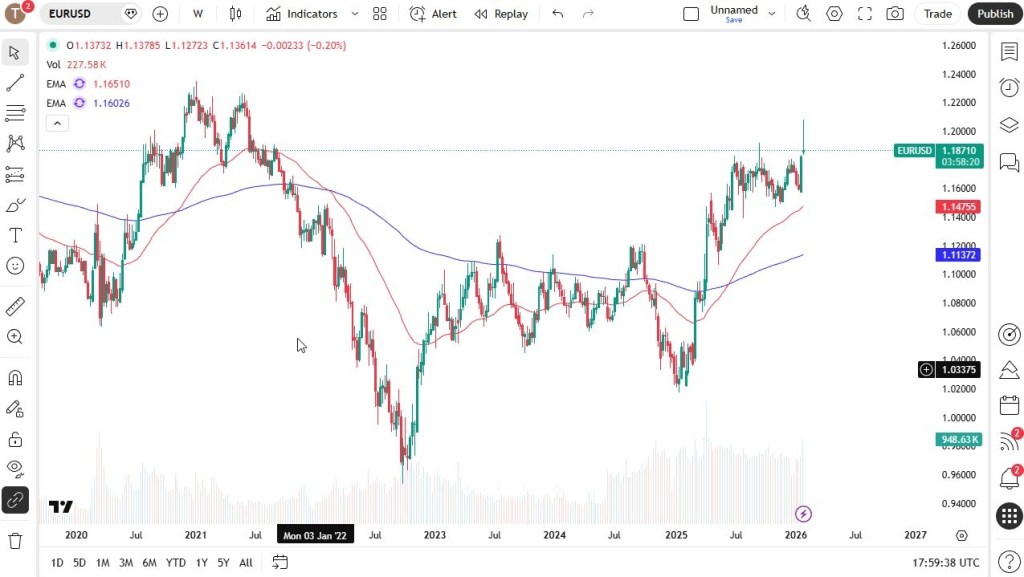Choose the Brush drawing tool
1024x577 pixels.
point(15,205)
